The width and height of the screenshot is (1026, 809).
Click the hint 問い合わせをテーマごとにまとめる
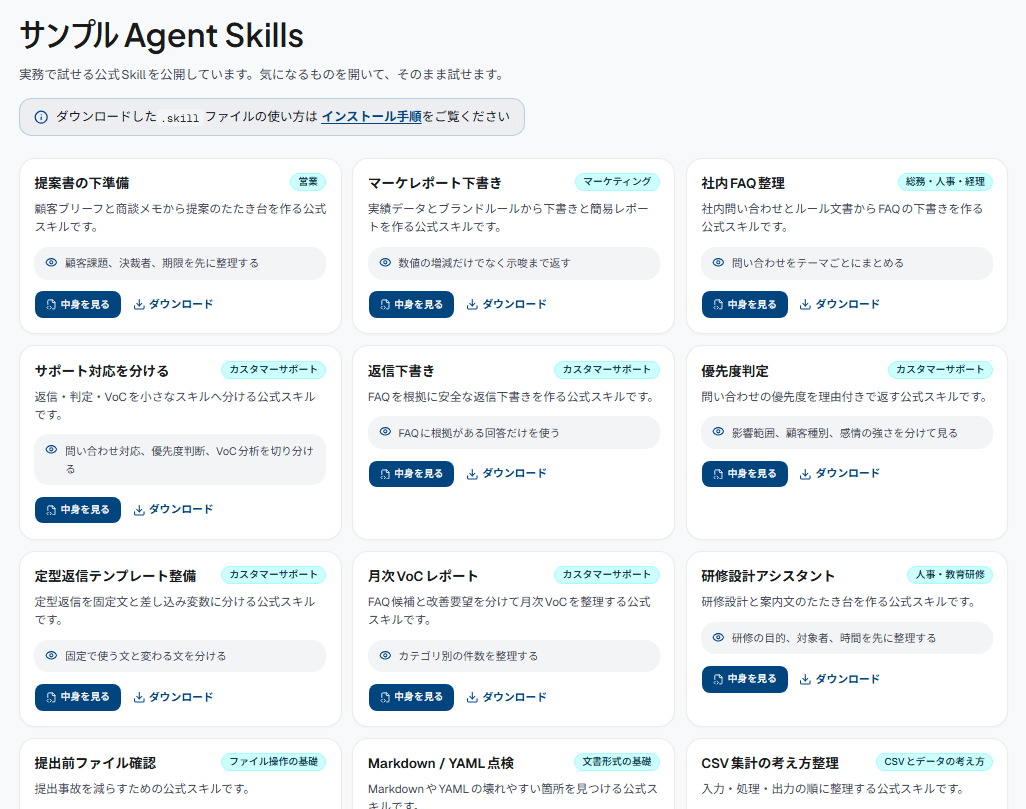pos(817,263)
